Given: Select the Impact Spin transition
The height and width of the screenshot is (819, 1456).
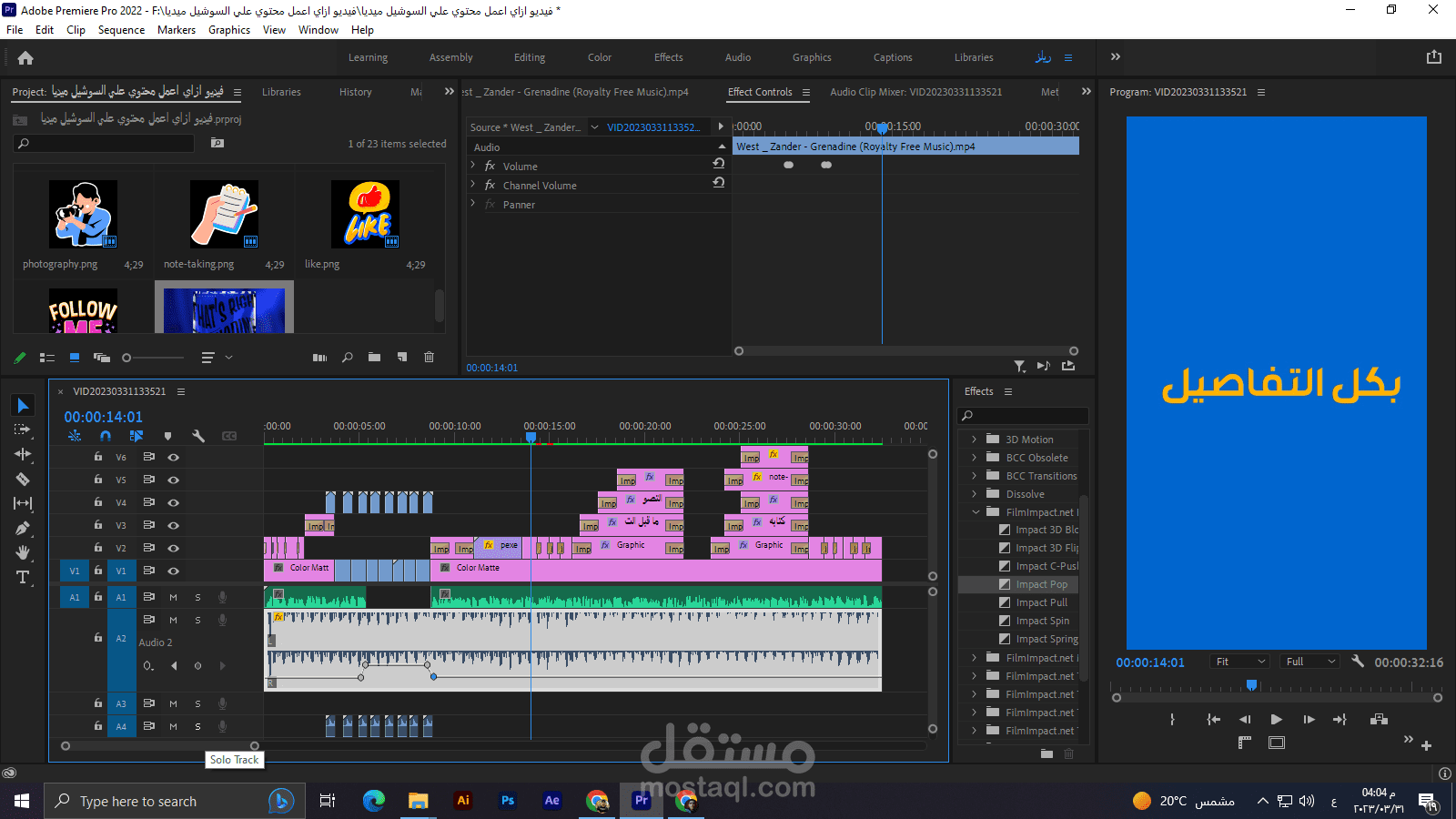Looking at the screenshot, I should click(1042, 621).
